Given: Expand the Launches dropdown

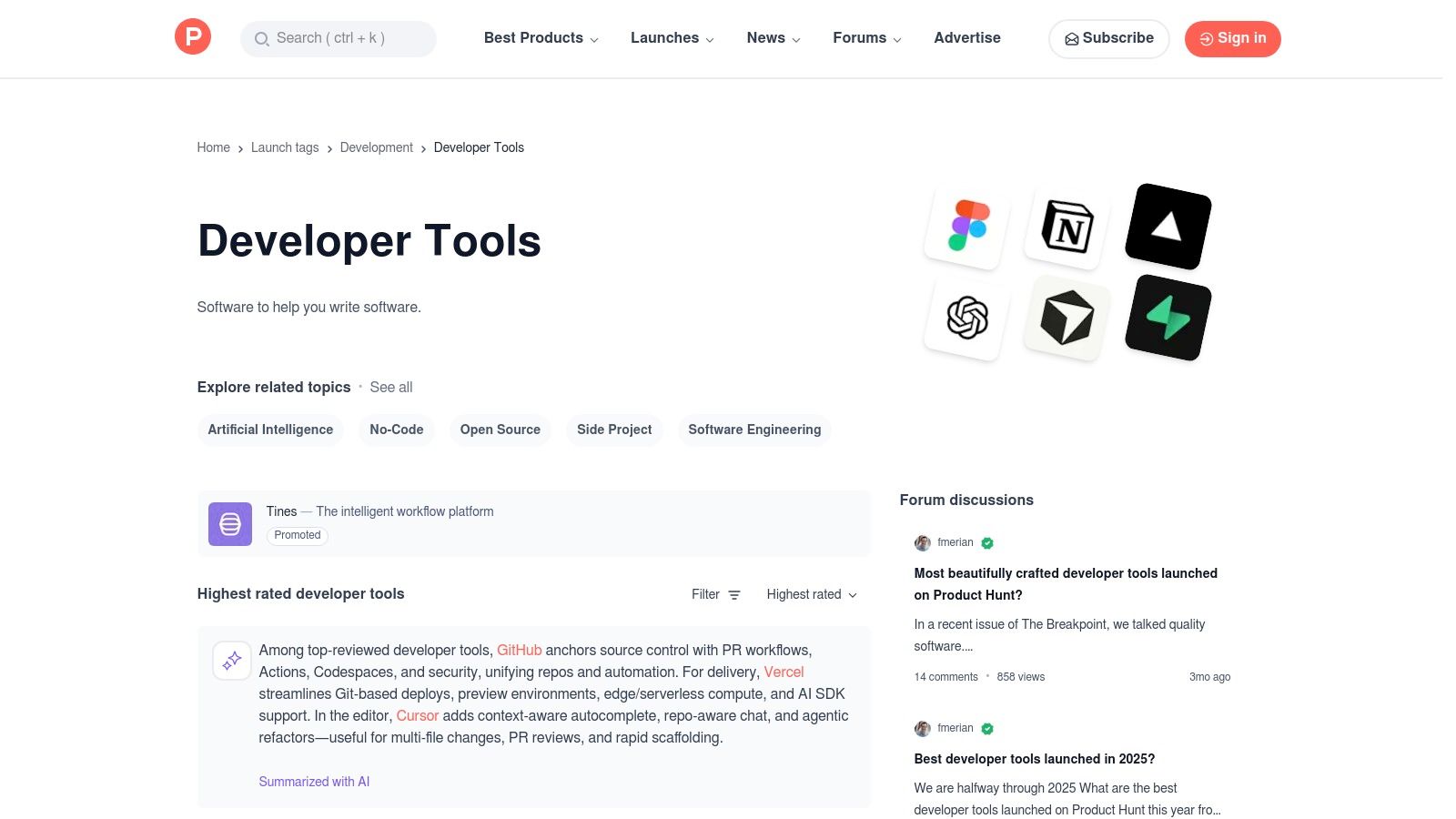Looking at the screenshot, I should click(672, 38).
